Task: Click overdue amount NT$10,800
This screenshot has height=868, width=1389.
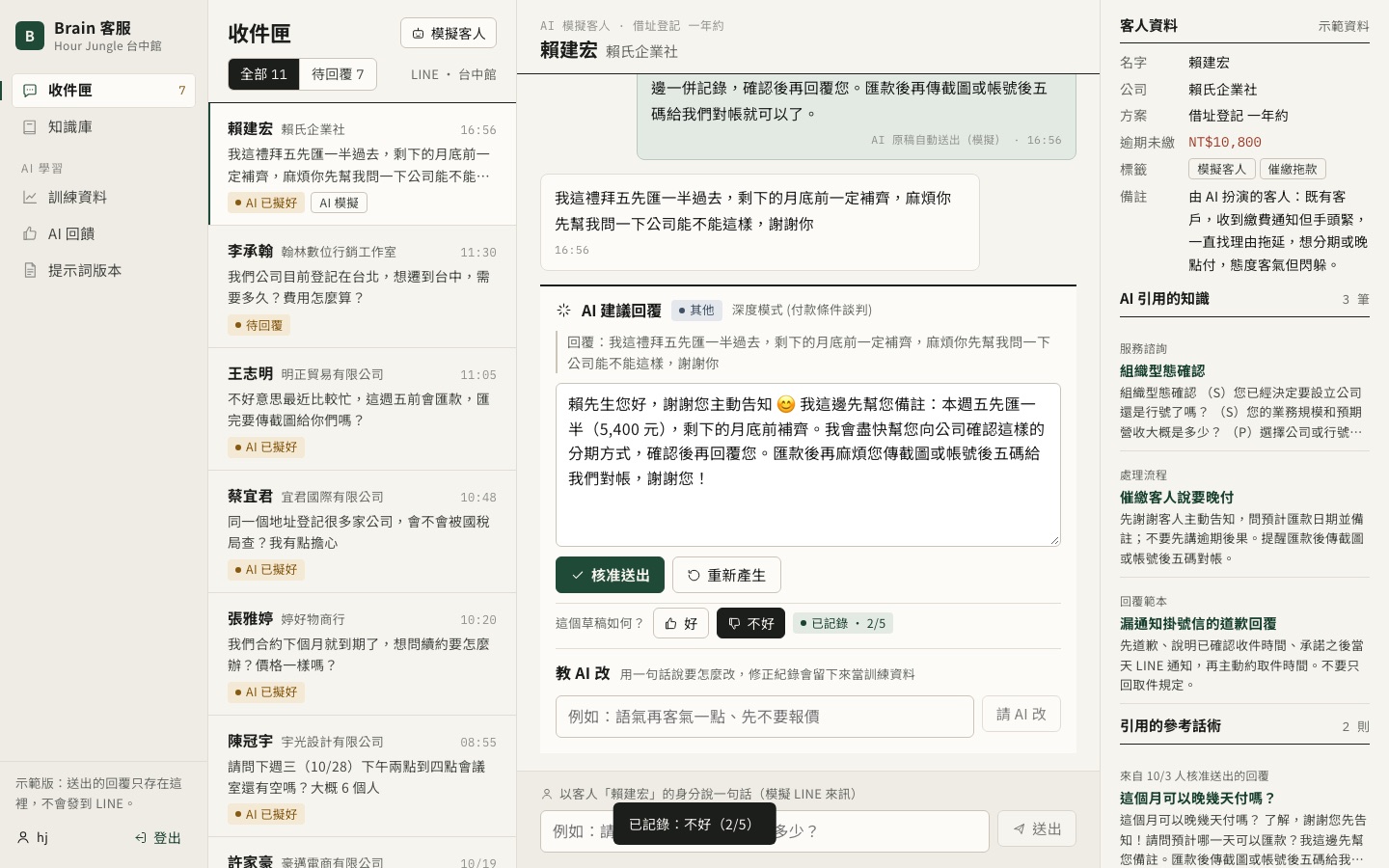Action: pyautogui.click(x=1225, y=142)
